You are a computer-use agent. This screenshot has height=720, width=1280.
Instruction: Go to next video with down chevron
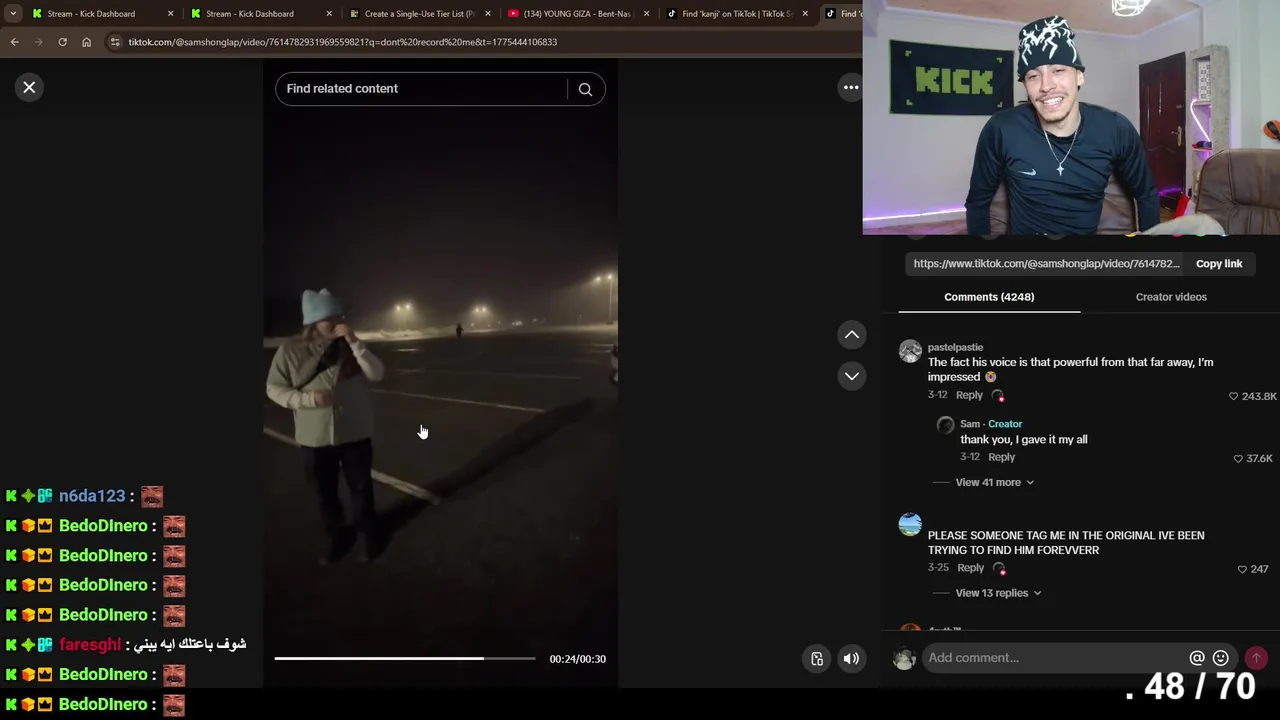(852, 376)
